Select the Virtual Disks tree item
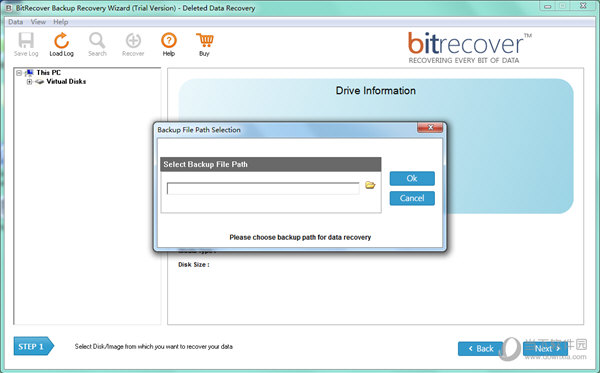Image resolution: width=600 pixels, height=373 pixels. coord(66,81)
